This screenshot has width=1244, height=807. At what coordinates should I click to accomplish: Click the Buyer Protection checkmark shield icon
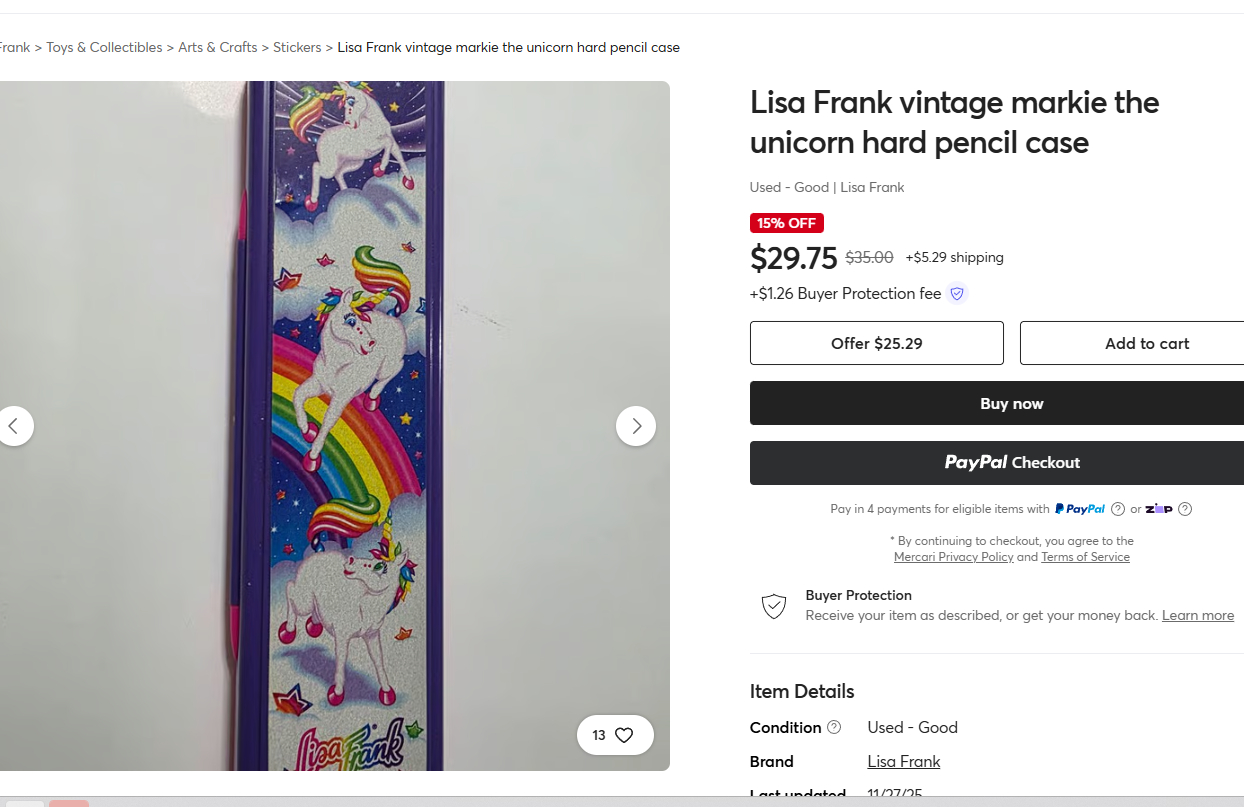(x=774, y=606)
